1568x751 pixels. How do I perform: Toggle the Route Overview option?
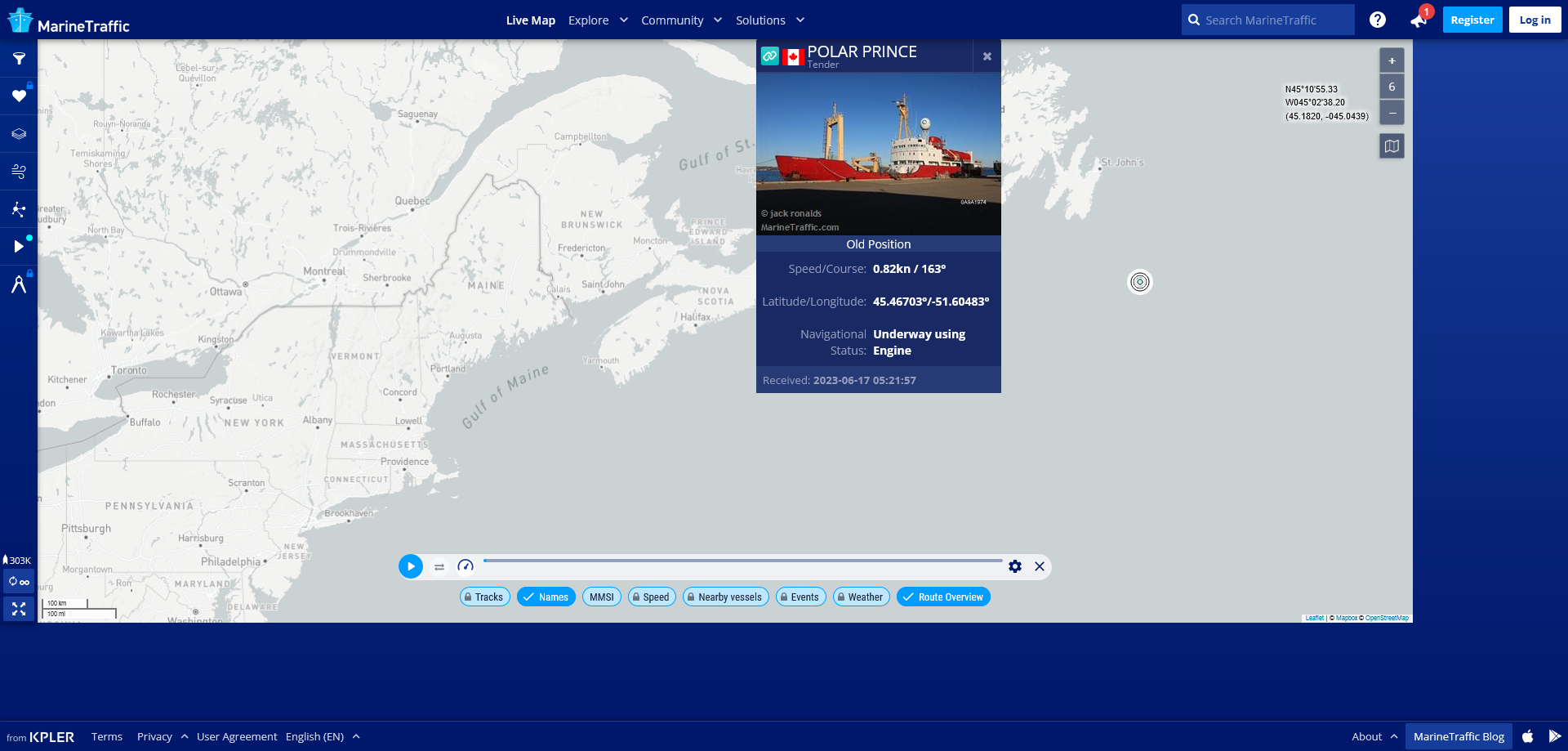pos(943,597)
